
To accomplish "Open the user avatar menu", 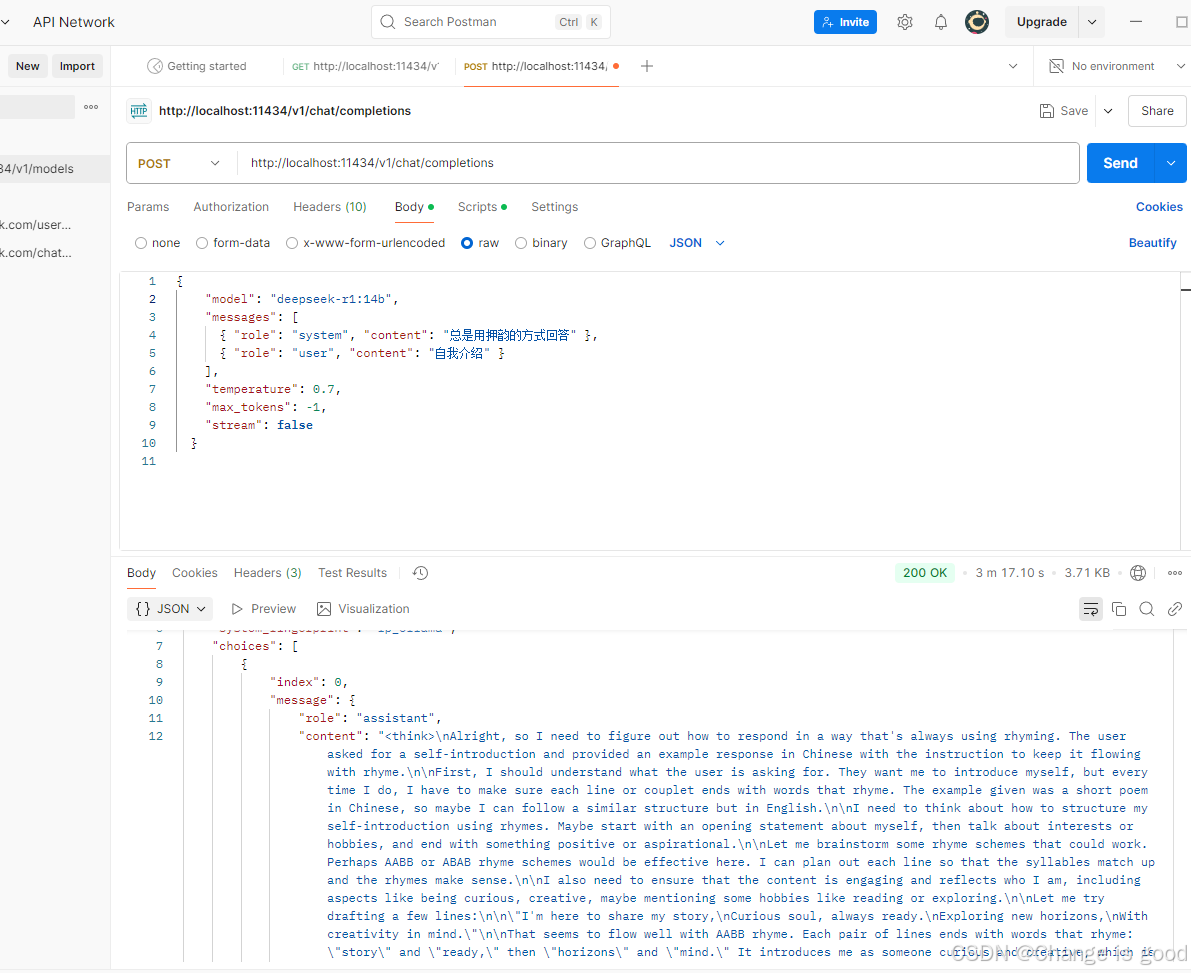I will pyautogui.click(x=977, y=22).
